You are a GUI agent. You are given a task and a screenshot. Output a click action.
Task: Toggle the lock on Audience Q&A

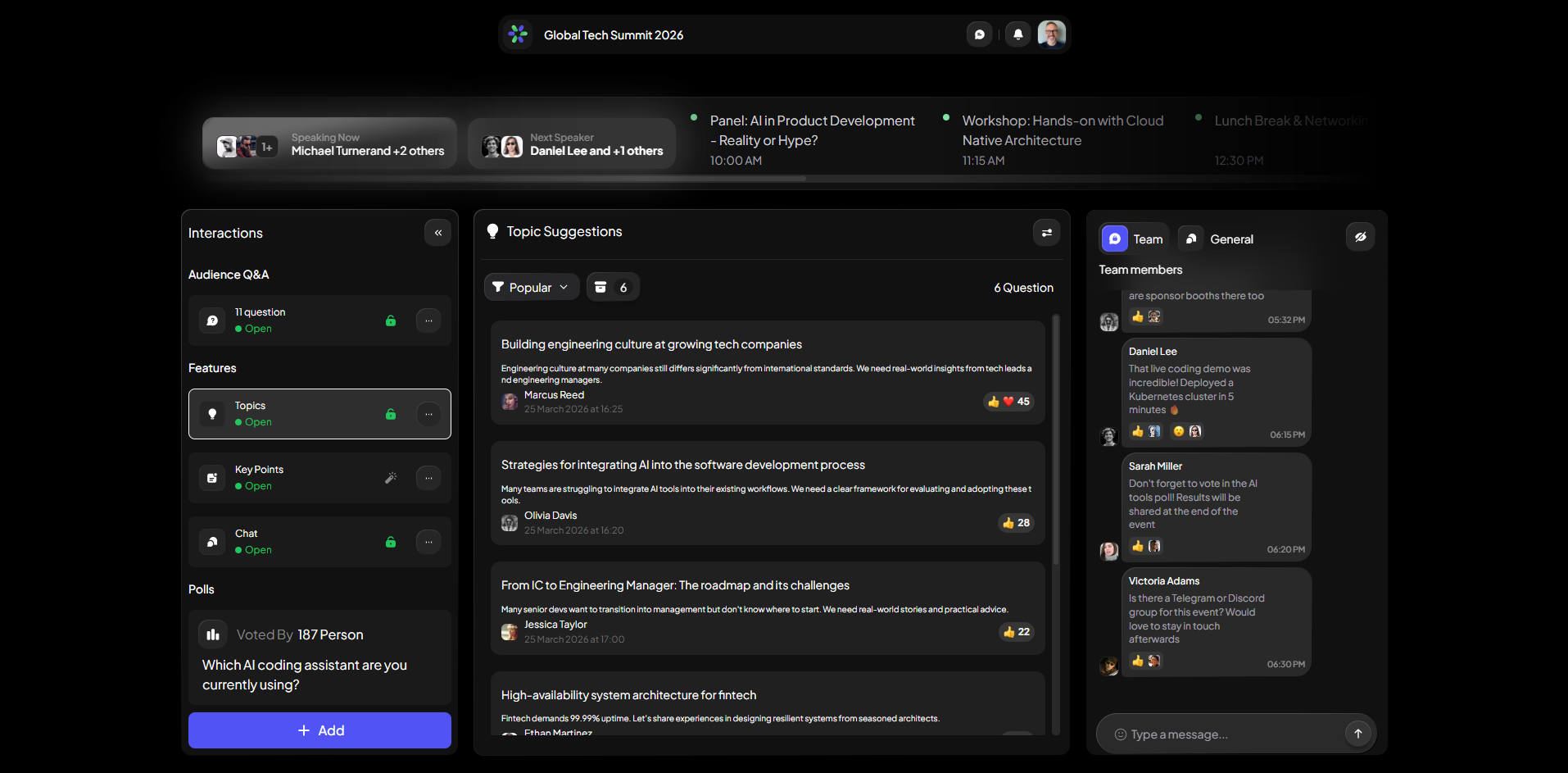click(x=391, y=321)
